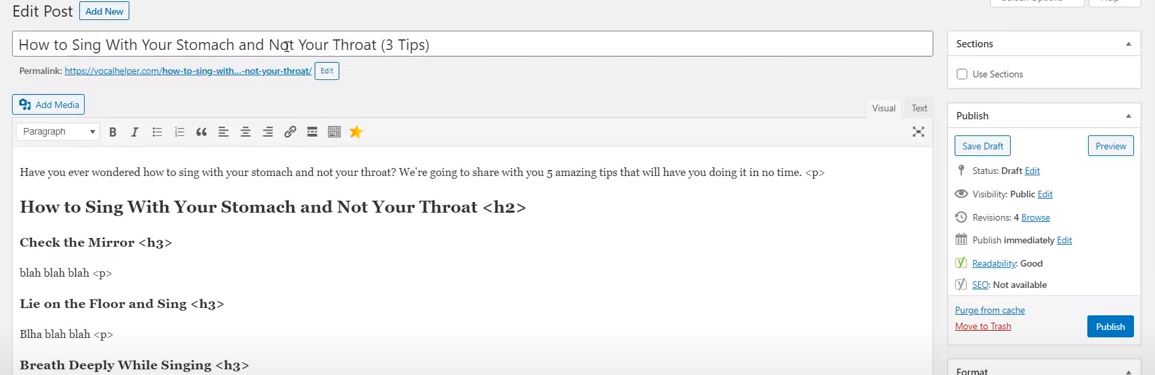Open the Readability analysis link
Image resolution: width=1155 pixels, height=375 pixels.
pyautogui.click(x=994, y=263)
